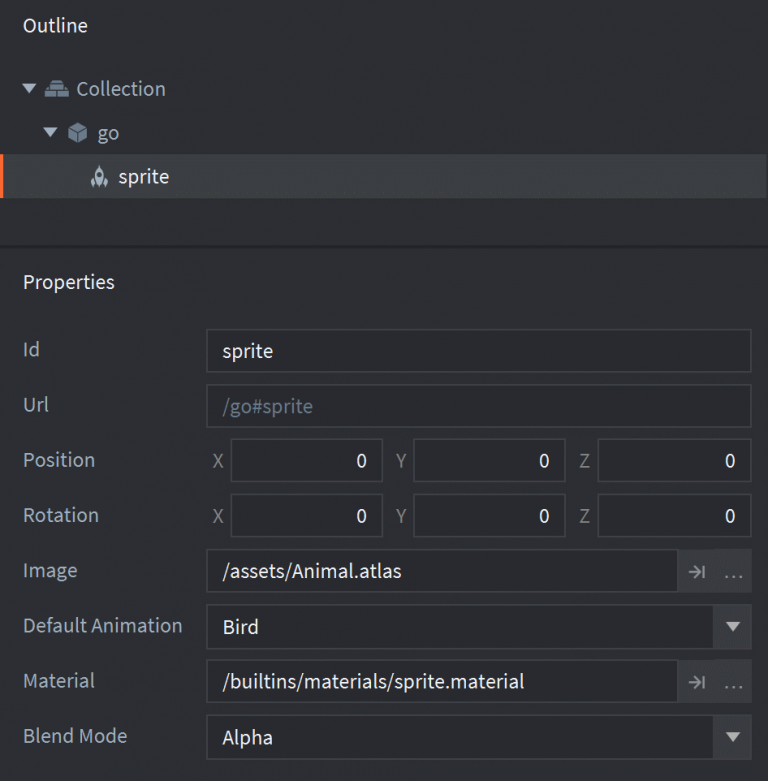Screen dimensions: 768x781
Task: Select the Collection root in the Outline
Action: point(121,89)
